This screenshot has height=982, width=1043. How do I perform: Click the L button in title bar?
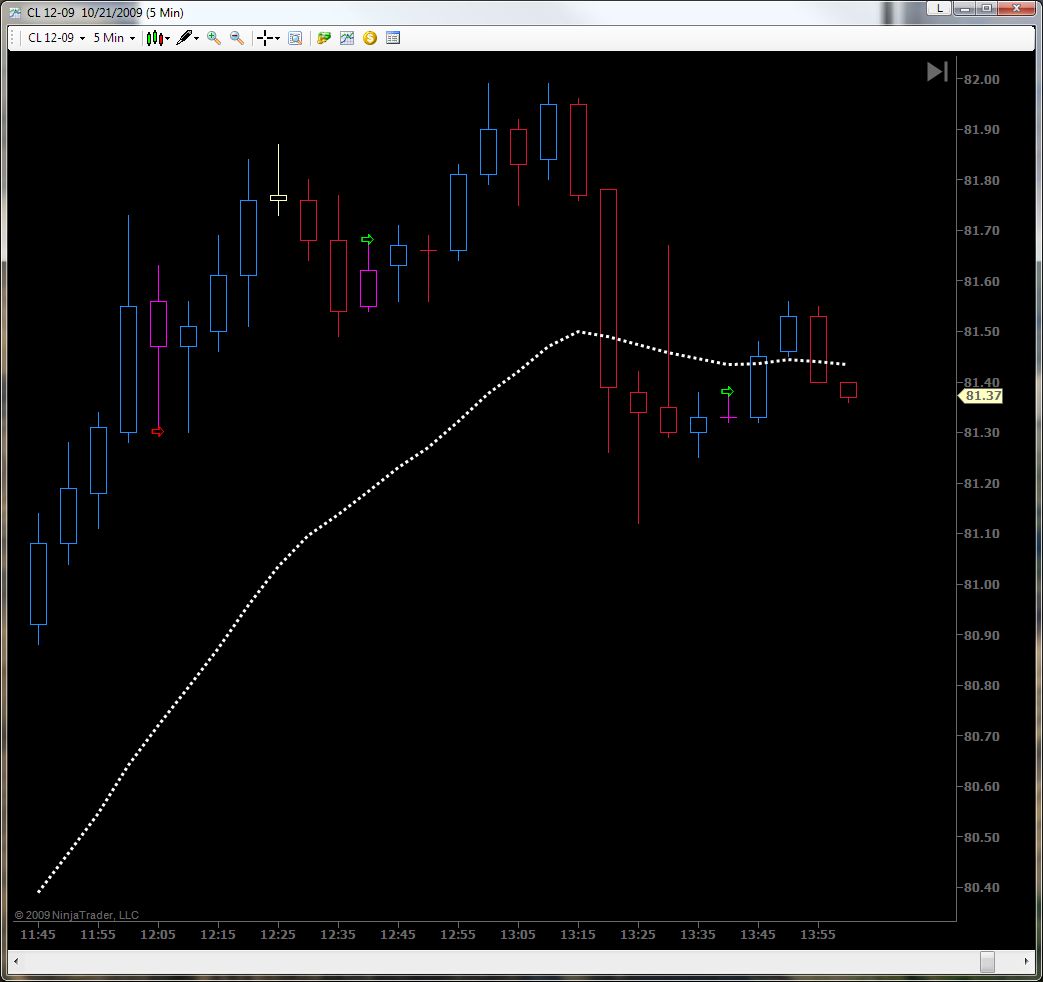point(939,8)
